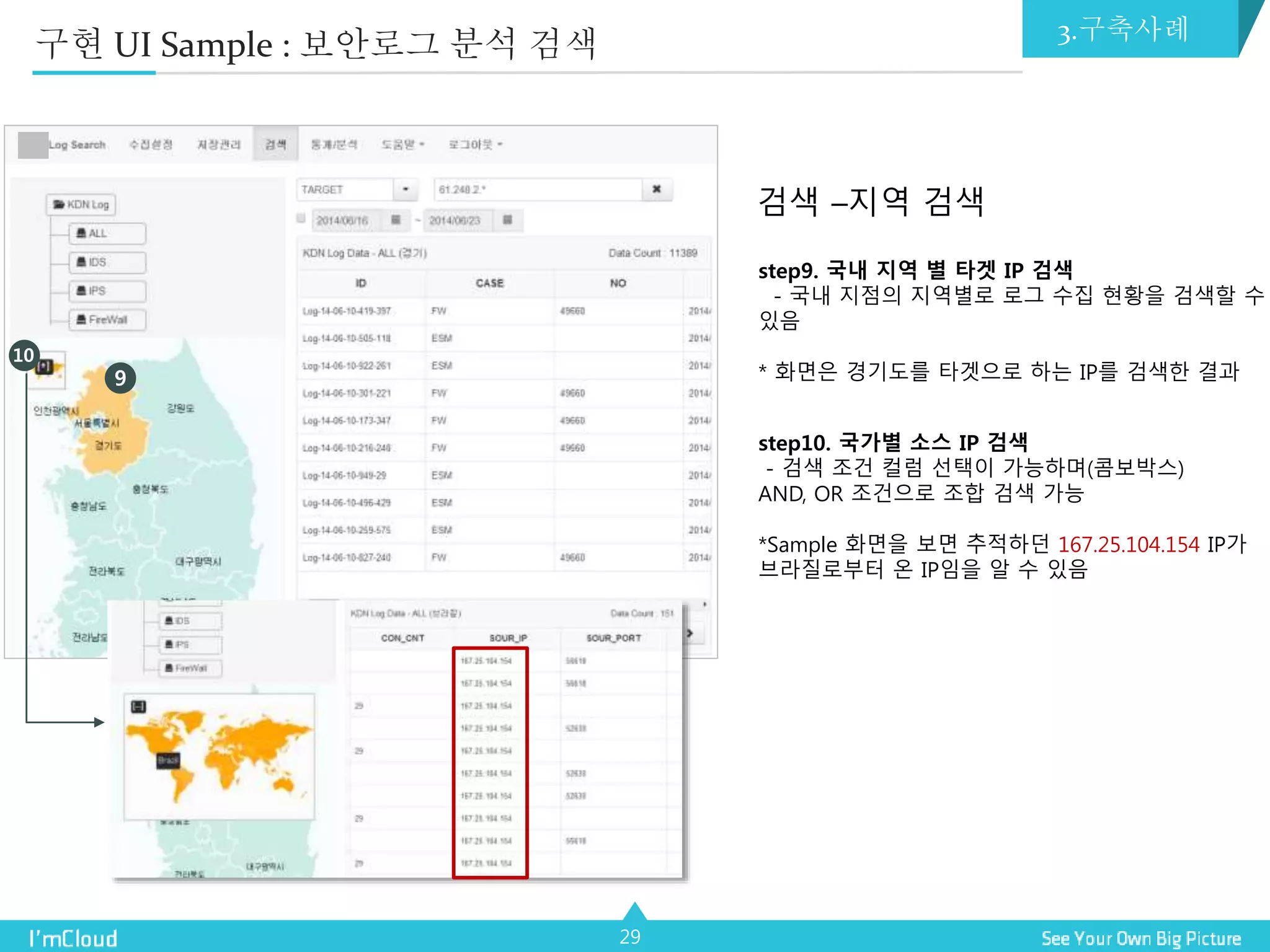Select IPS node in lower screenshot tree
This screenshot has height=952, width=1270.
(x=190, y=645)
